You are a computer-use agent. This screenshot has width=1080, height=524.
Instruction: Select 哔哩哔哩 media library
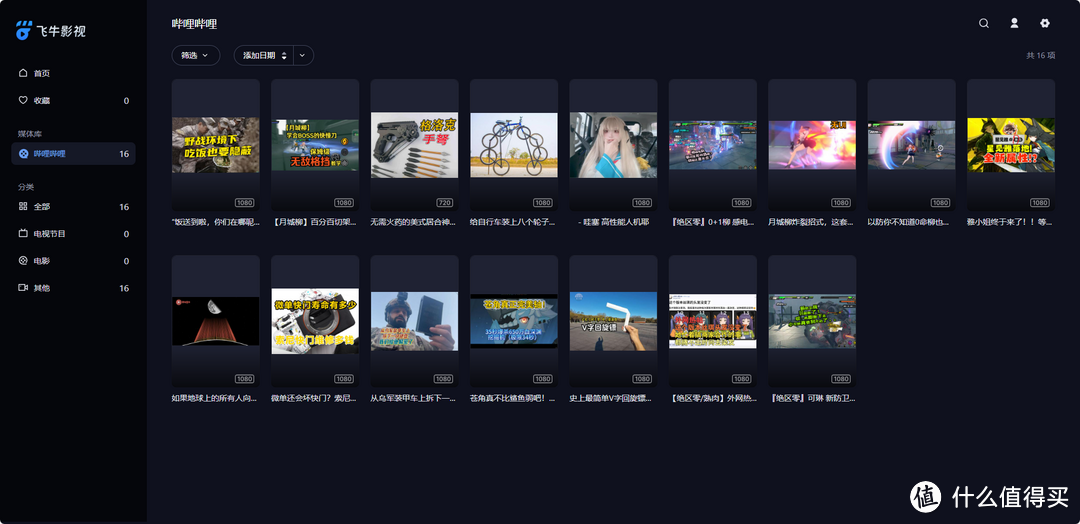(x=49, y=154)
